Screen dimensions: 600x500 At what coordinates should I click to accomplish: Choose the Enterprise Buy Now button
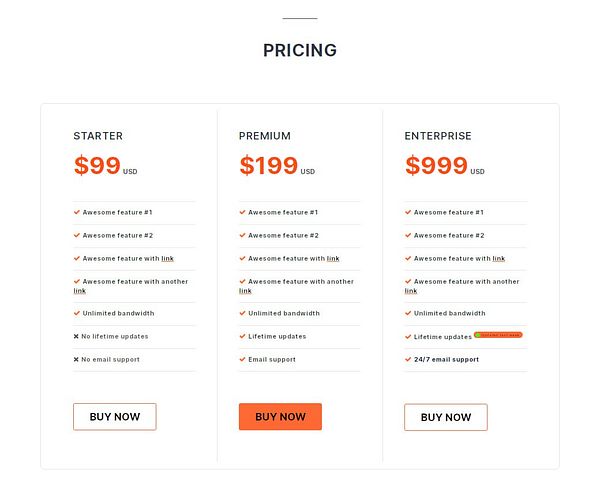coord(445,417)
